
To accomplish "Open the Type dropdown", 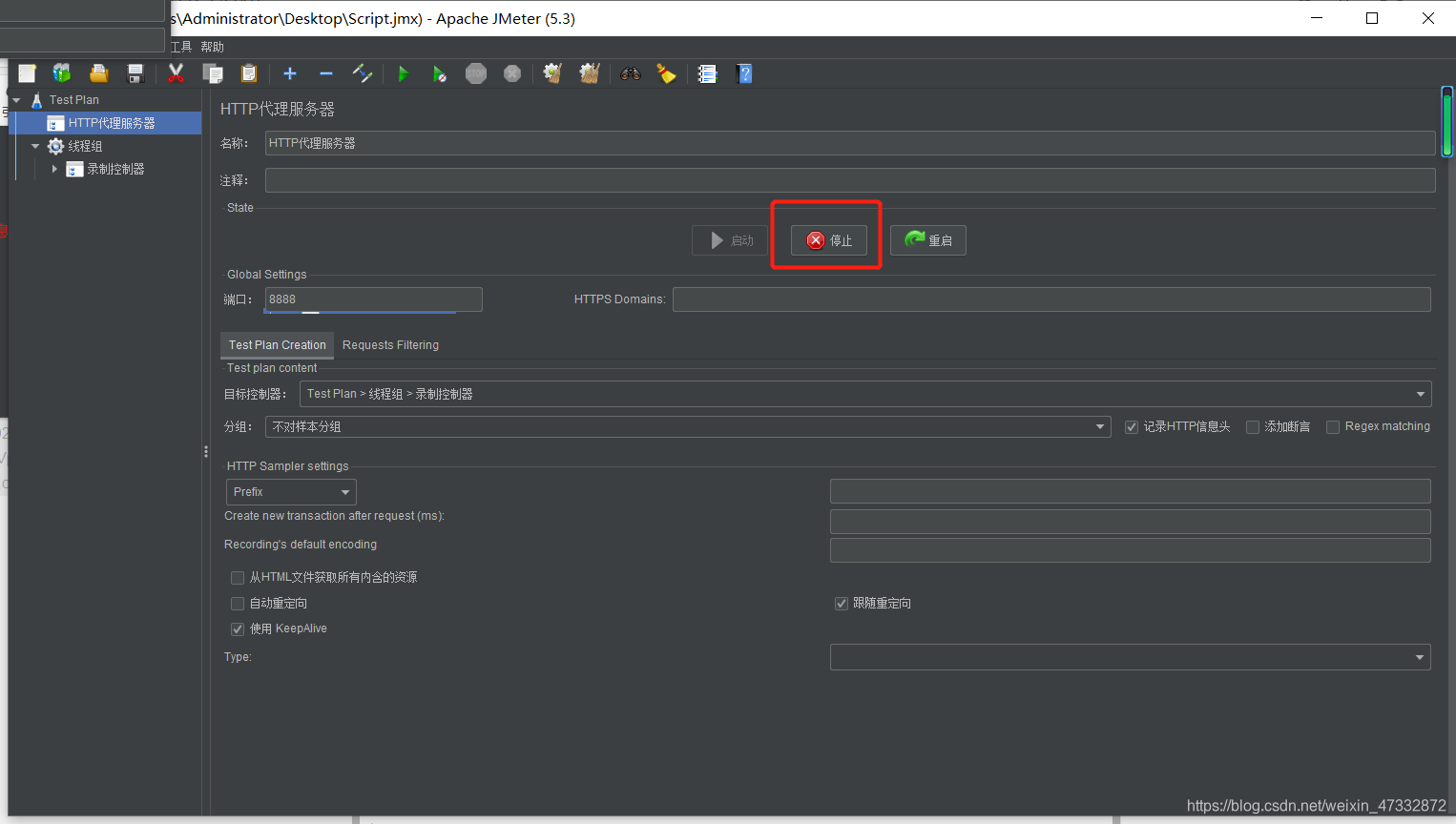I will click(x=1130, y=657).
